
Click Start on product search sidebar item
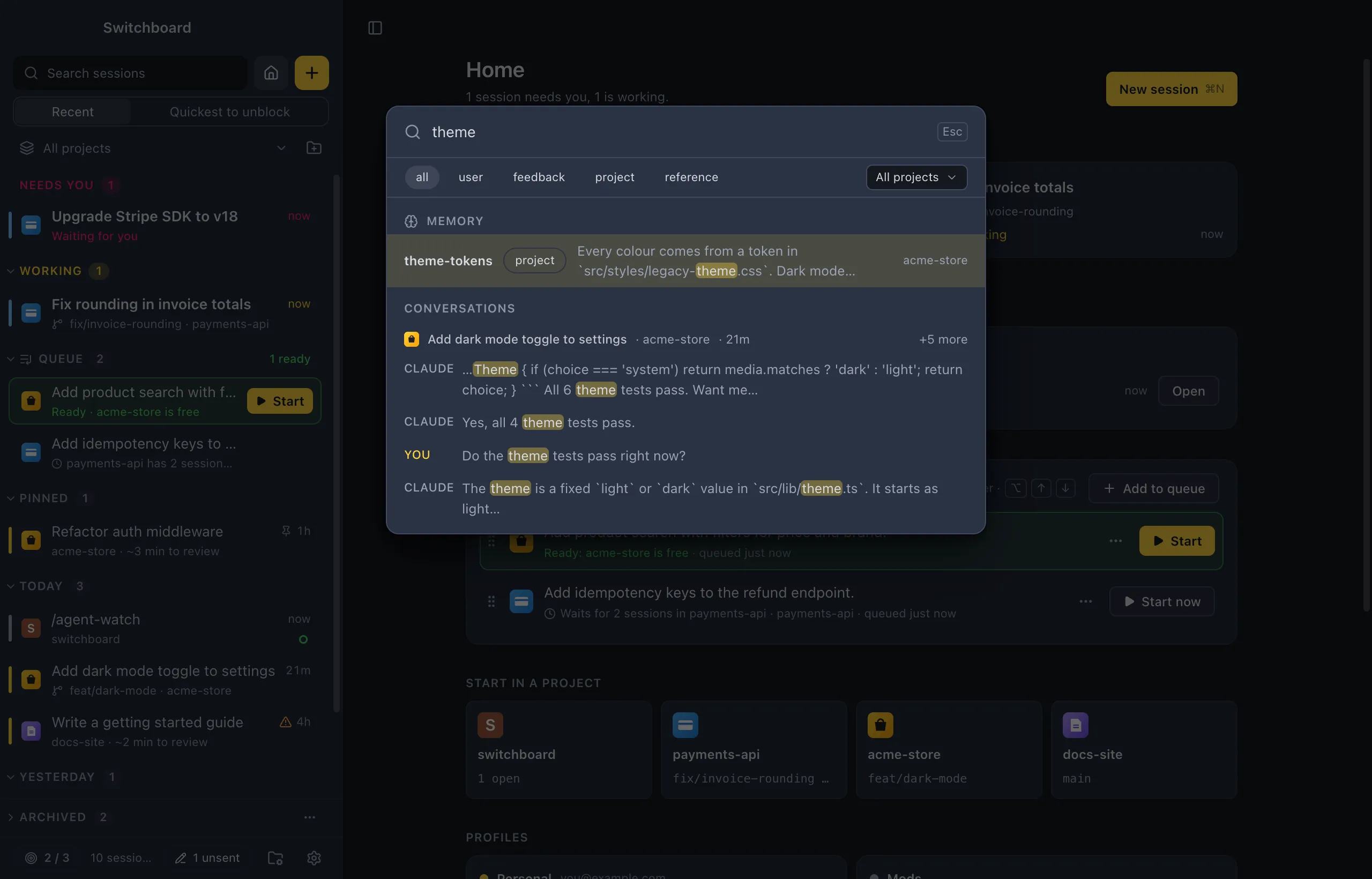coord(280,401)
